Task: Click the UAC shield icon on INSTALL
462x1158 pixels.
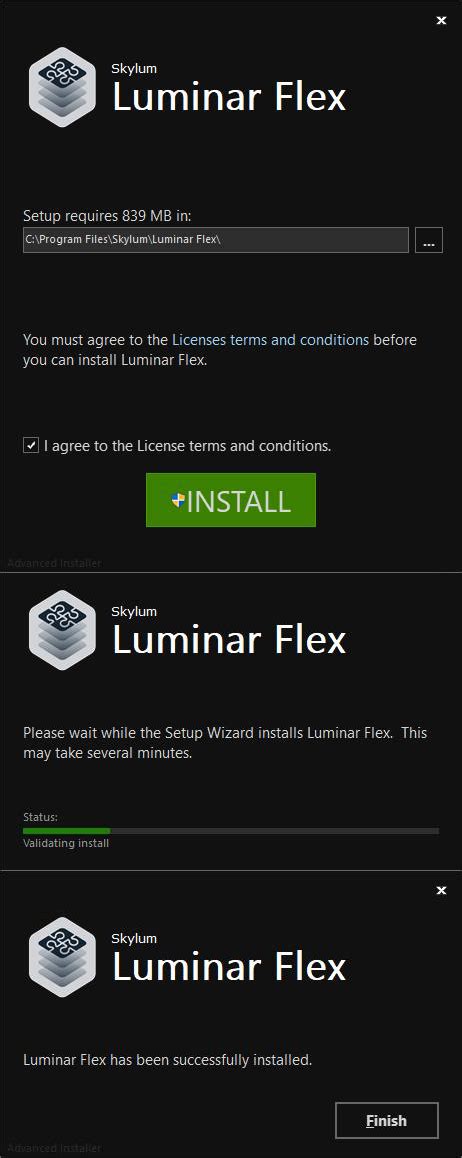Action: click(x=178, y=500)
